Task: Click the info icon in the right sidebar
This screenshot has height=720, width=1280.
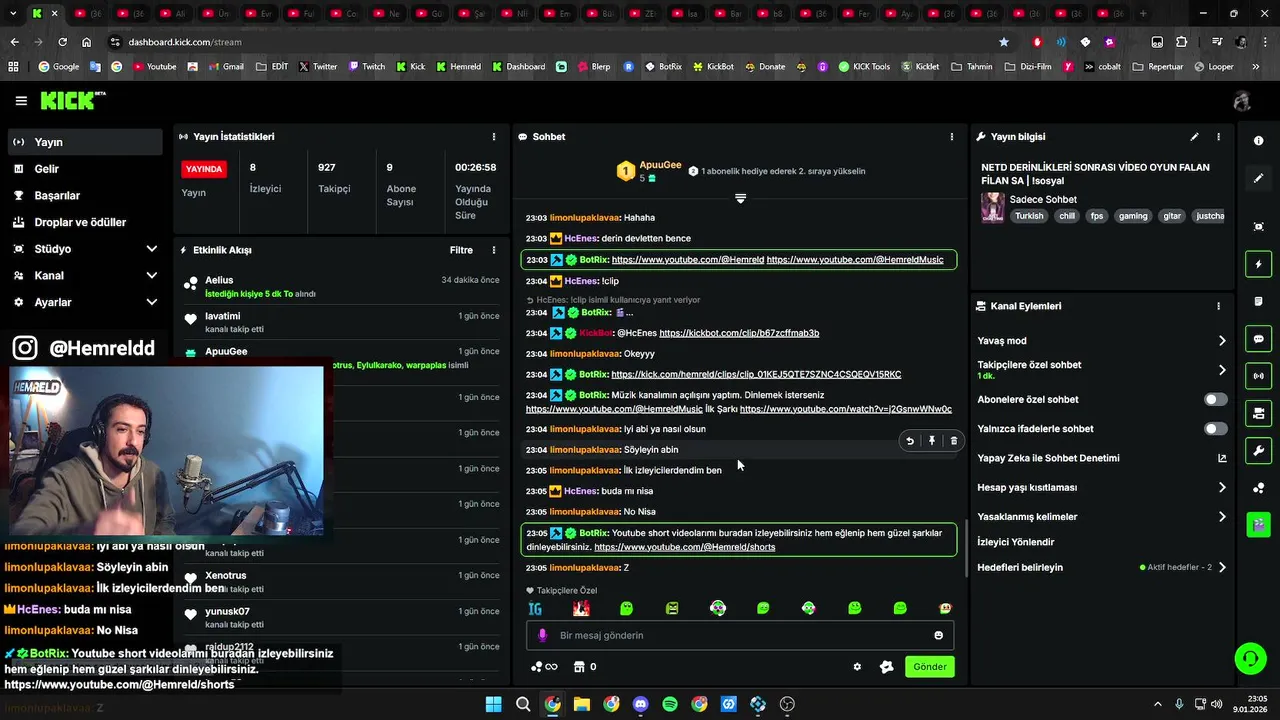Action: click(x=1258, y=141)
